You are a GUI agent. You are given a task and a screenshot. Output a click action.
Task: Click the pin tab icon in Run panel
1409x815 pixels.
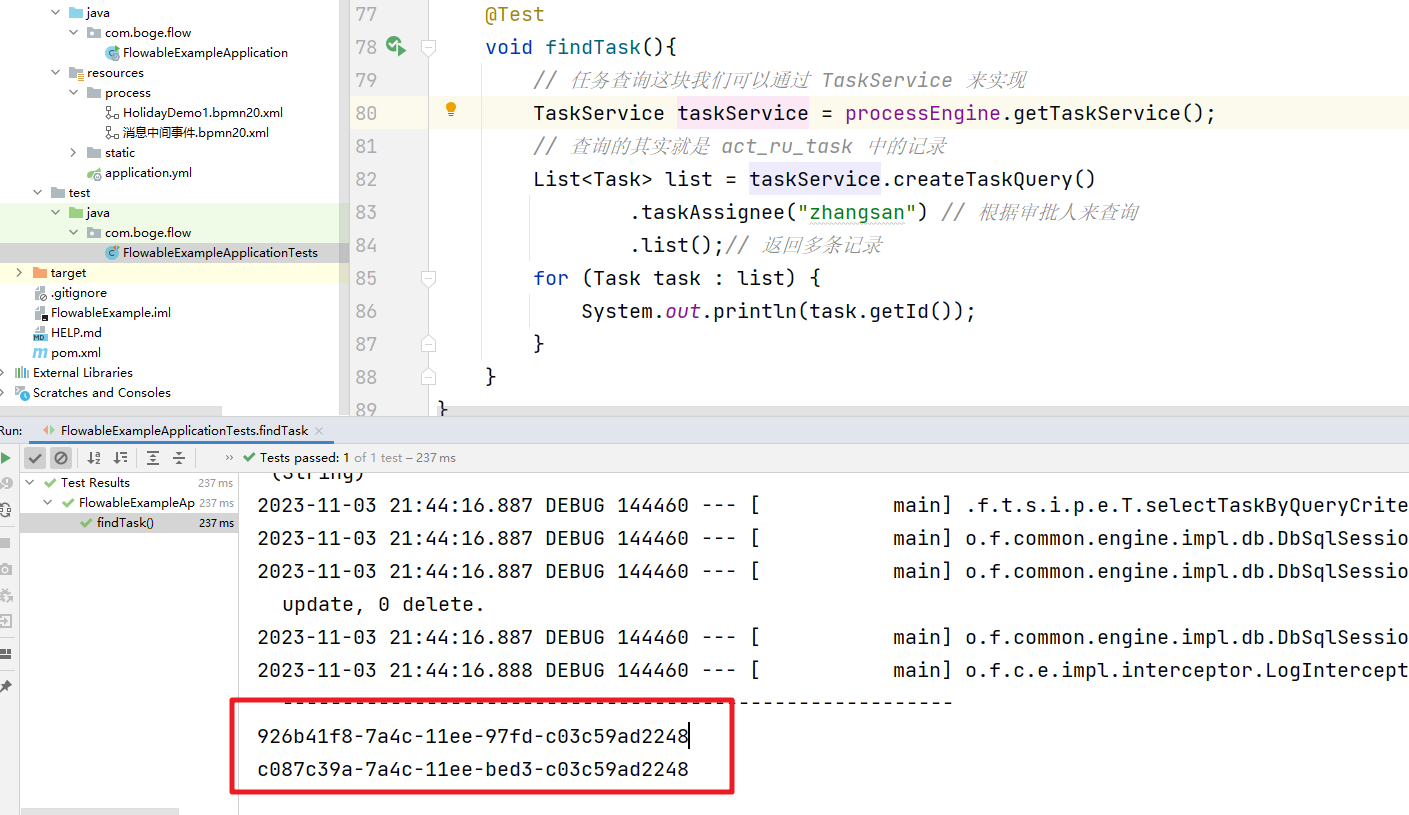coord(6,687)
